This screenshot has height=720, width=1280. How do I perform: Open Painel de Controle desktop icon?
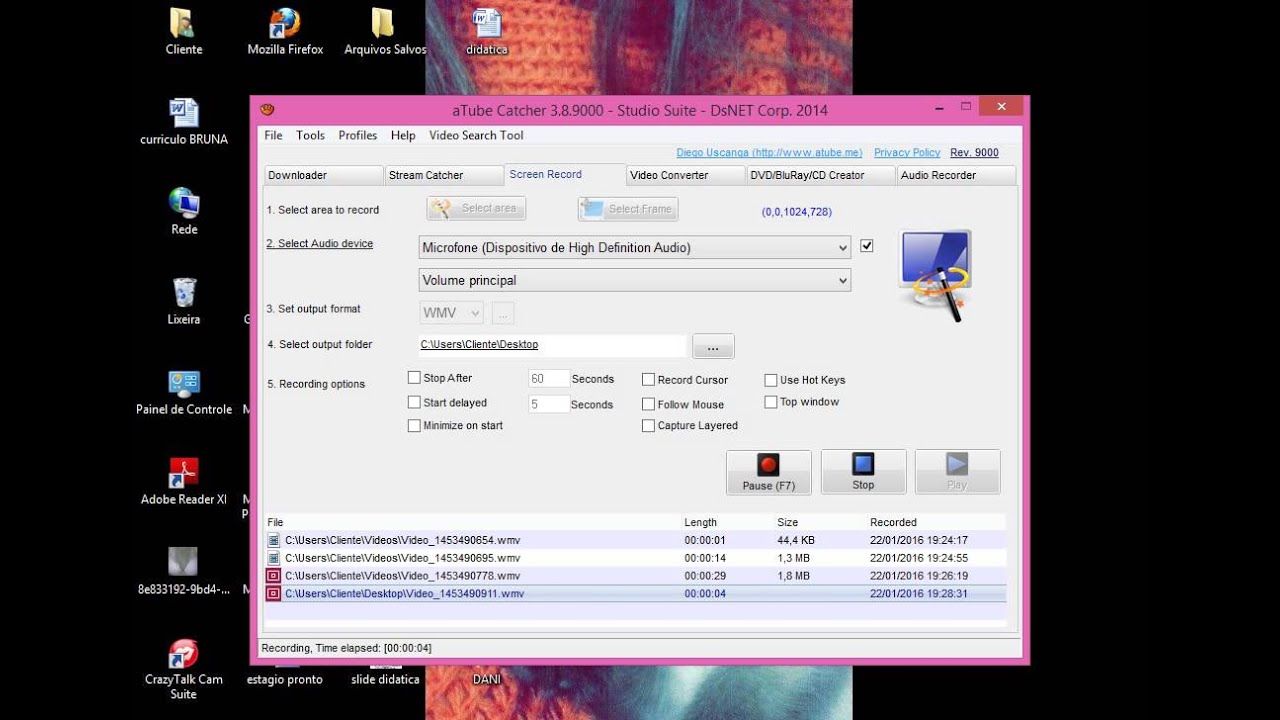pyautogui.click(x=184, y=391)
